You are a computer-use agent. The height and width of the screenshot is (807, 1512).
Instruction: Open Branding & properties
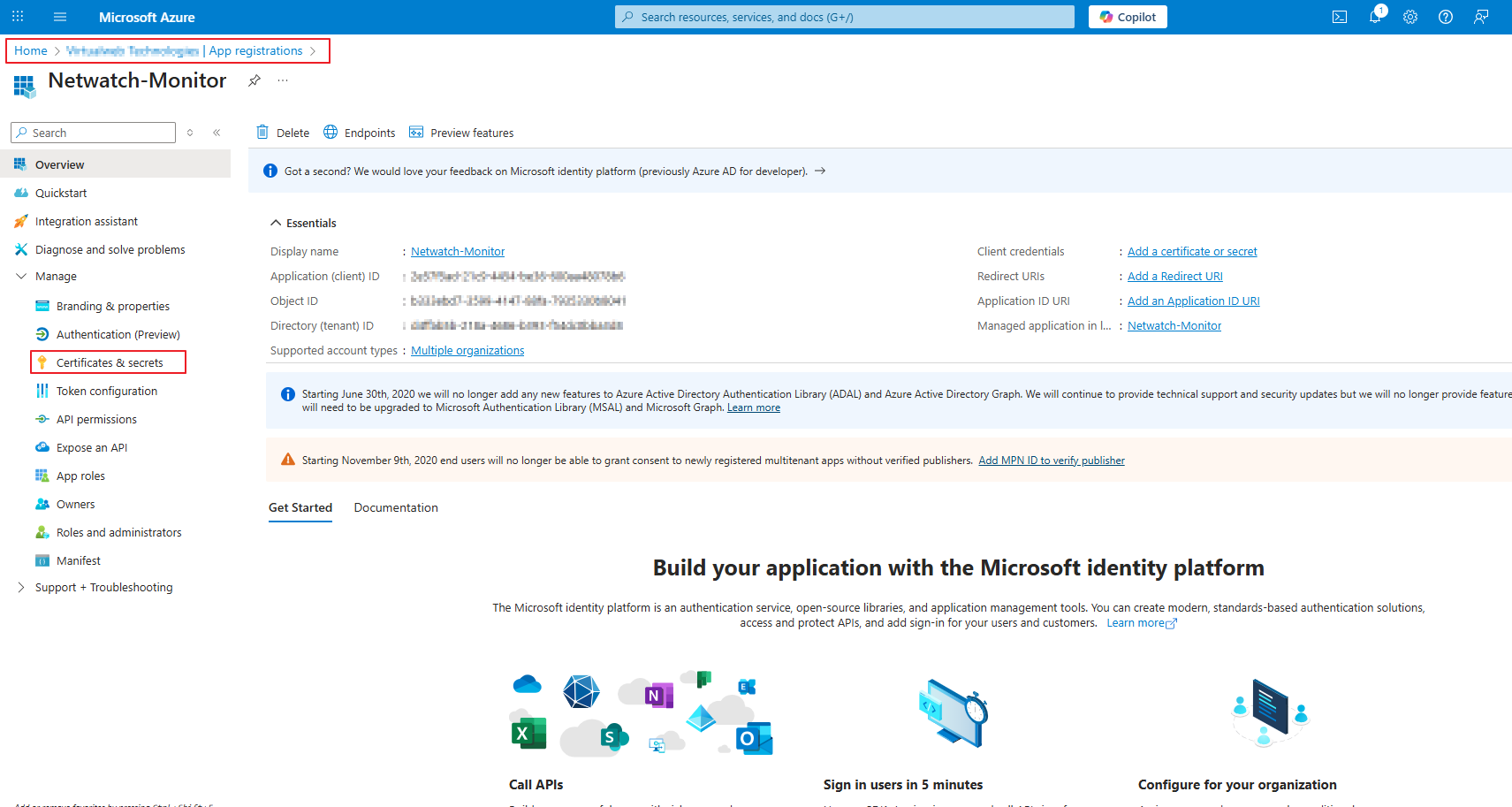coord(115,306)
